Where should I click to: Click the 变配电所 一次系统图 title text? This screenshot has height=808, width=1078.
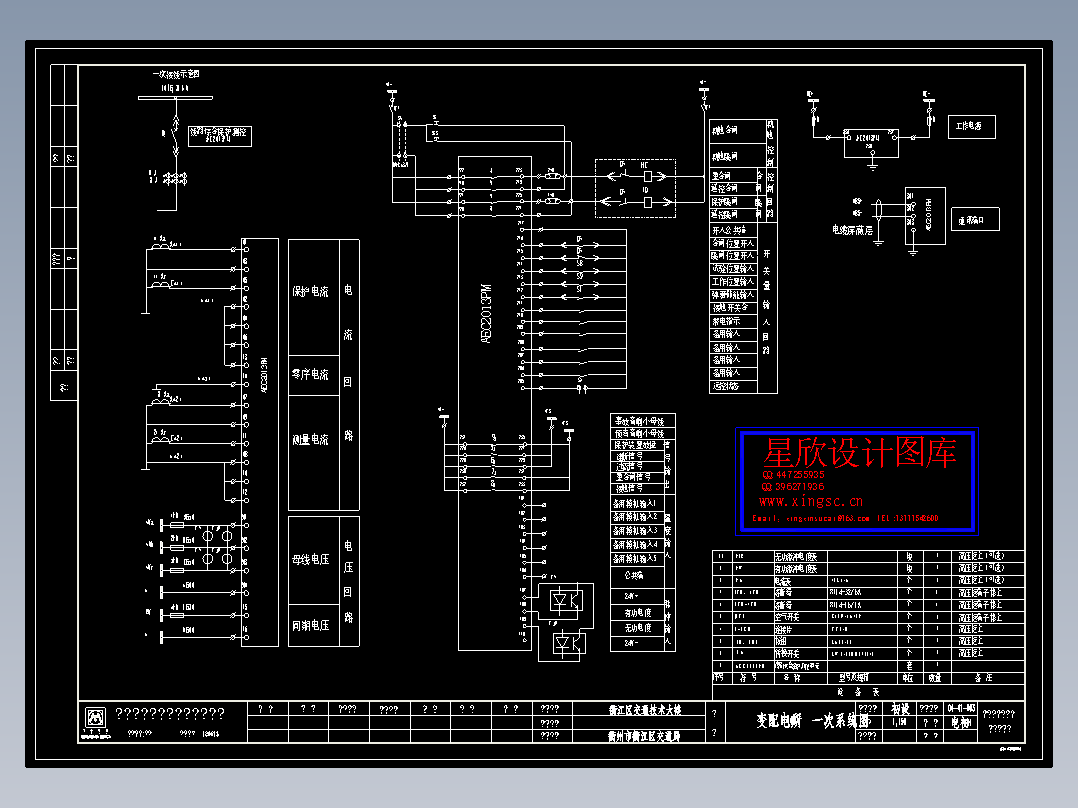pyautogui.click(x=811, y=721)
